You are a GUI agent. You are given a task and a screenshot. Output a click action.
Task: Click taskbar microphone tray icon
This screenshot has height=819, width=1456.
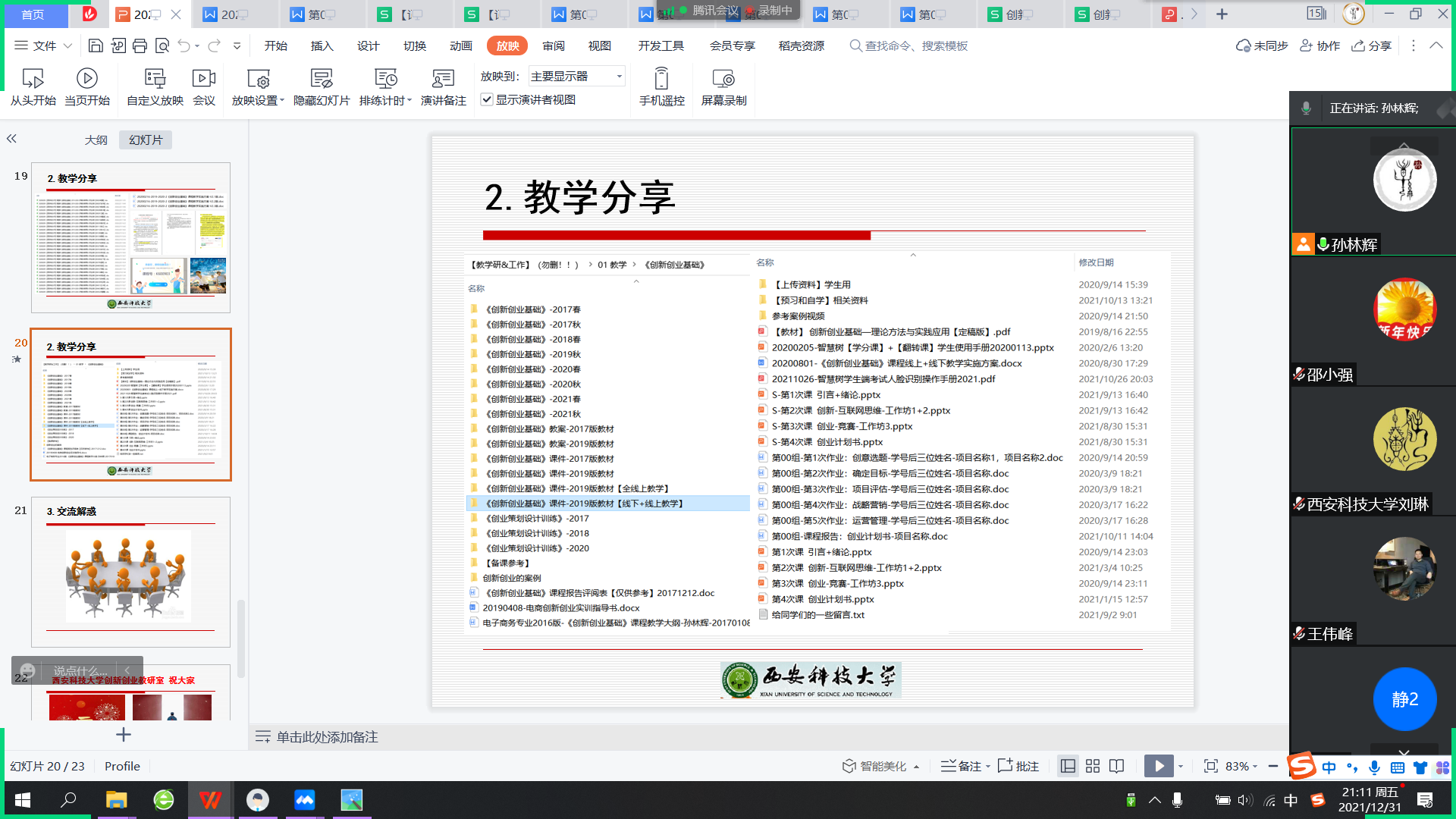[1177, 800]
